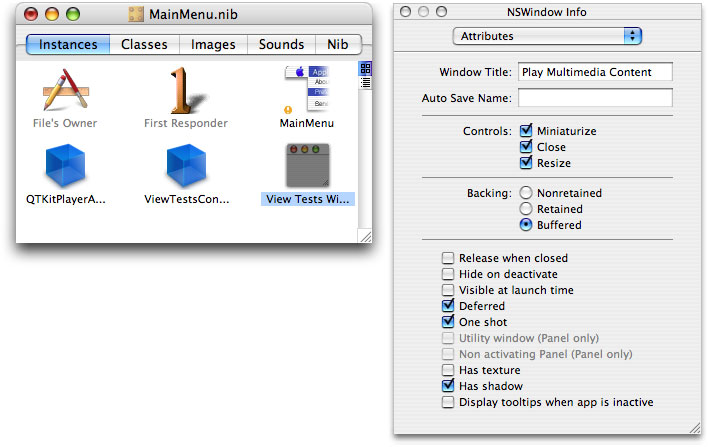Click the MainMenu.nib yellow minimize button
The width and height of the screenshot is (708, 447).
pos(52,14)
